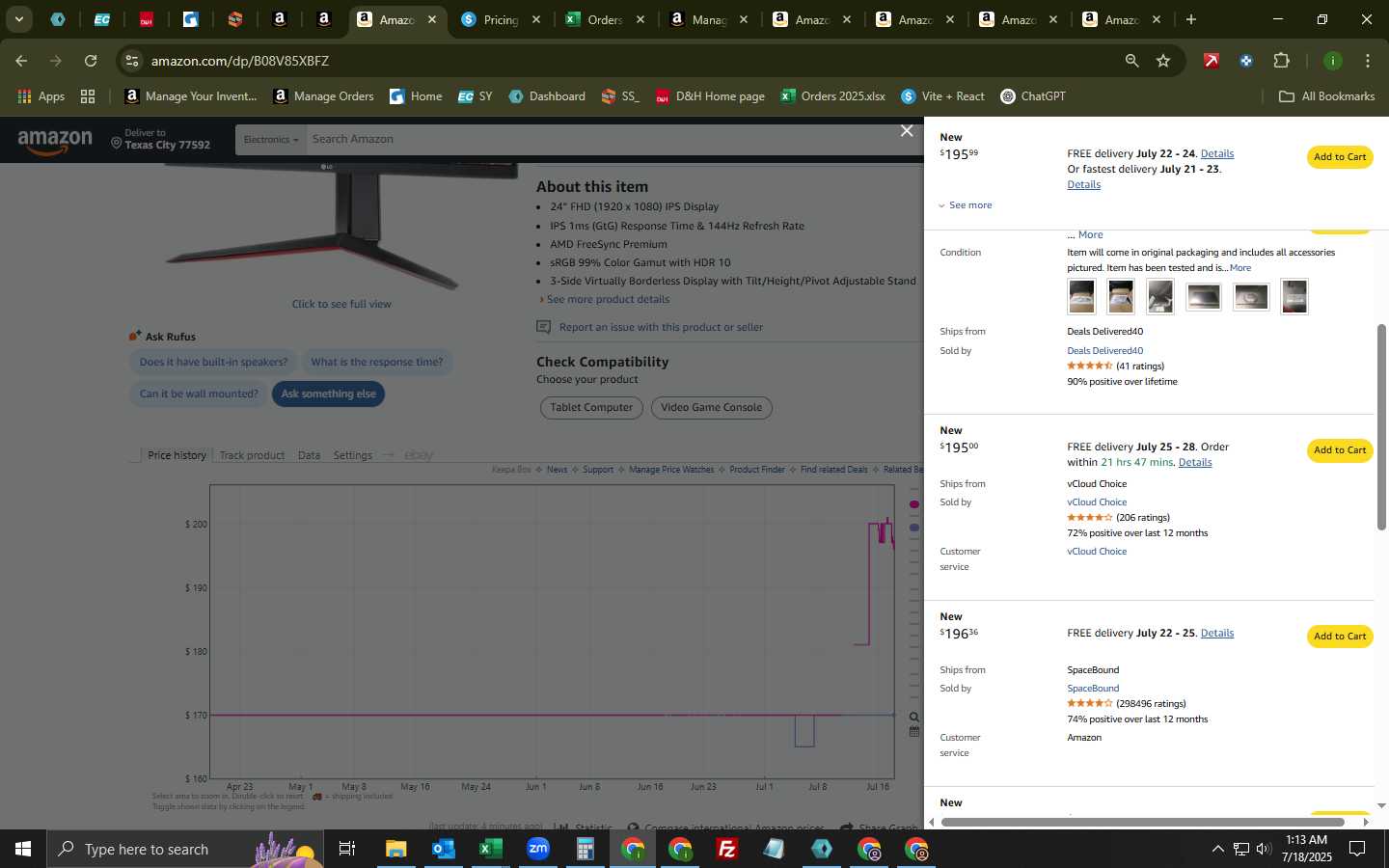Image resolution: width=1389 pixels, height=868 pixels.
Task: Open the Chrome tab search dropdown
Action: point(18,19)
